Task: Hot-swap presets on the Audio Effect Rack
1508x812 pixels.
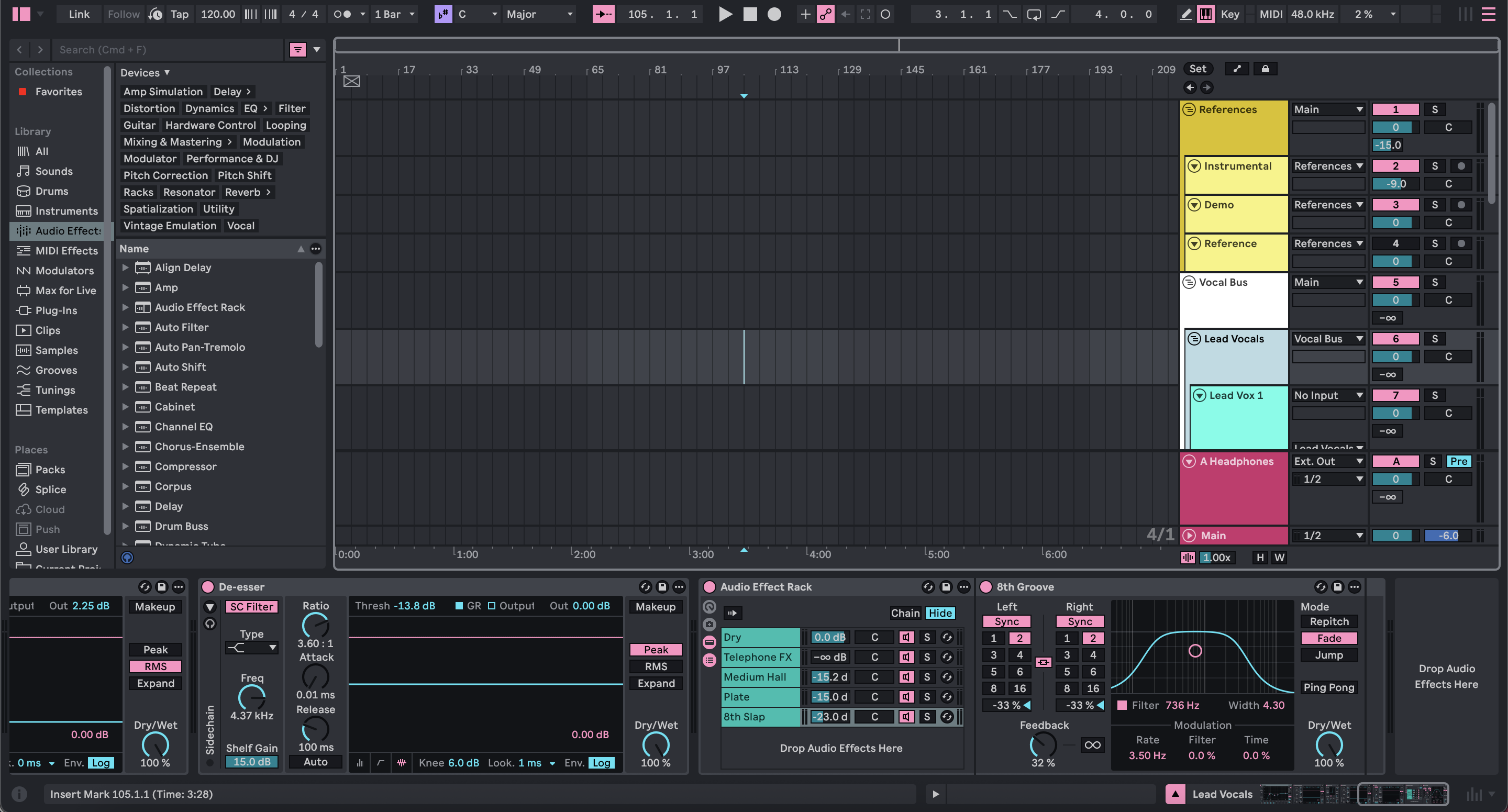Action: (x=927, y=586)
